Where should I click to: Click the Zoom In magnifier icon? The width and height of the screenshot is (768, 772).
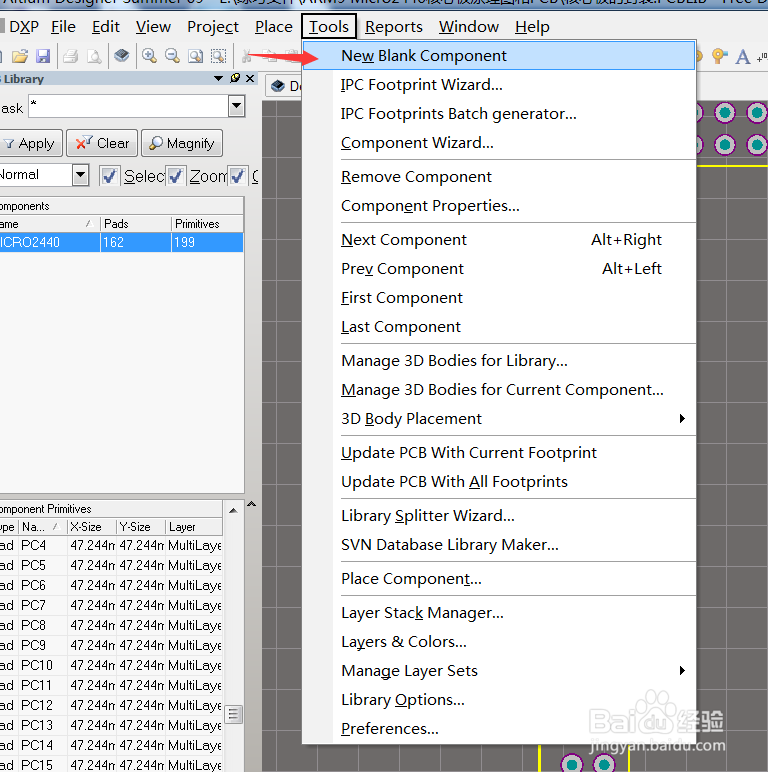pyautogui.click(x=149, y=56)
